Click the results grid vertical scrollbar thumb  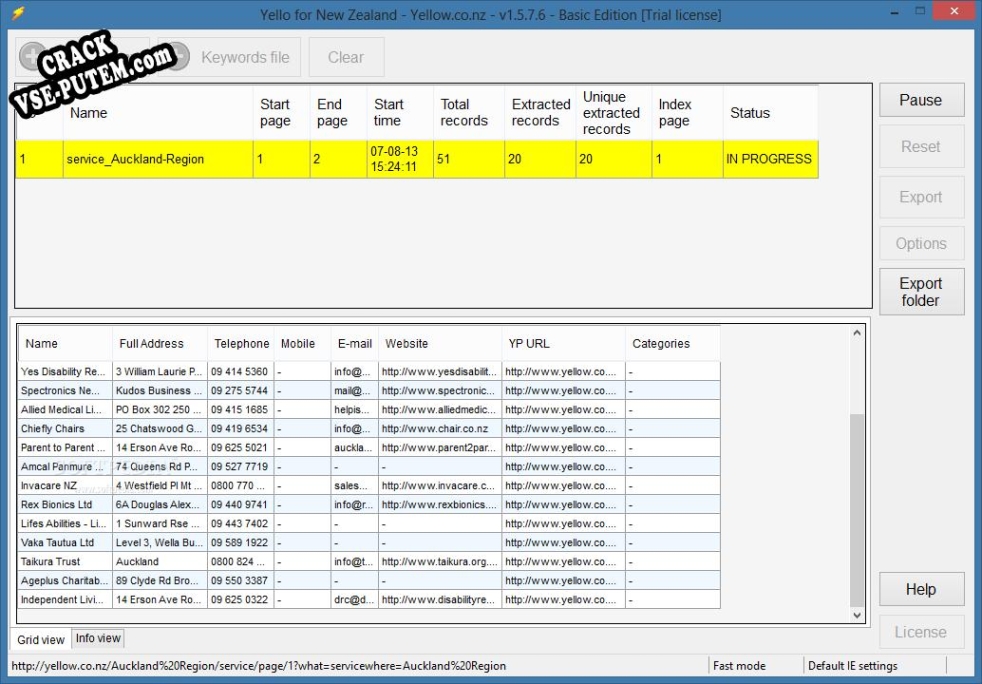pos(857,510)
